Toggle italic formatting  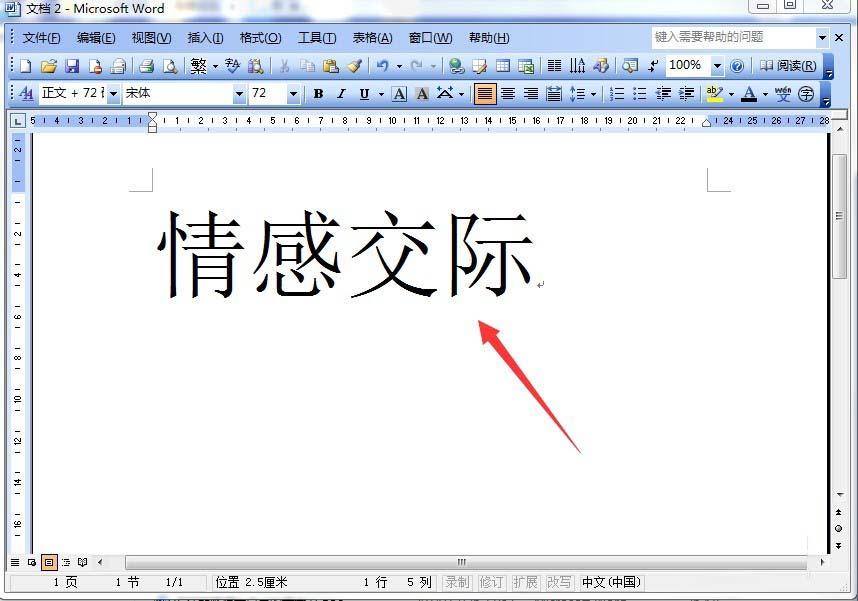tap(341, 94)
